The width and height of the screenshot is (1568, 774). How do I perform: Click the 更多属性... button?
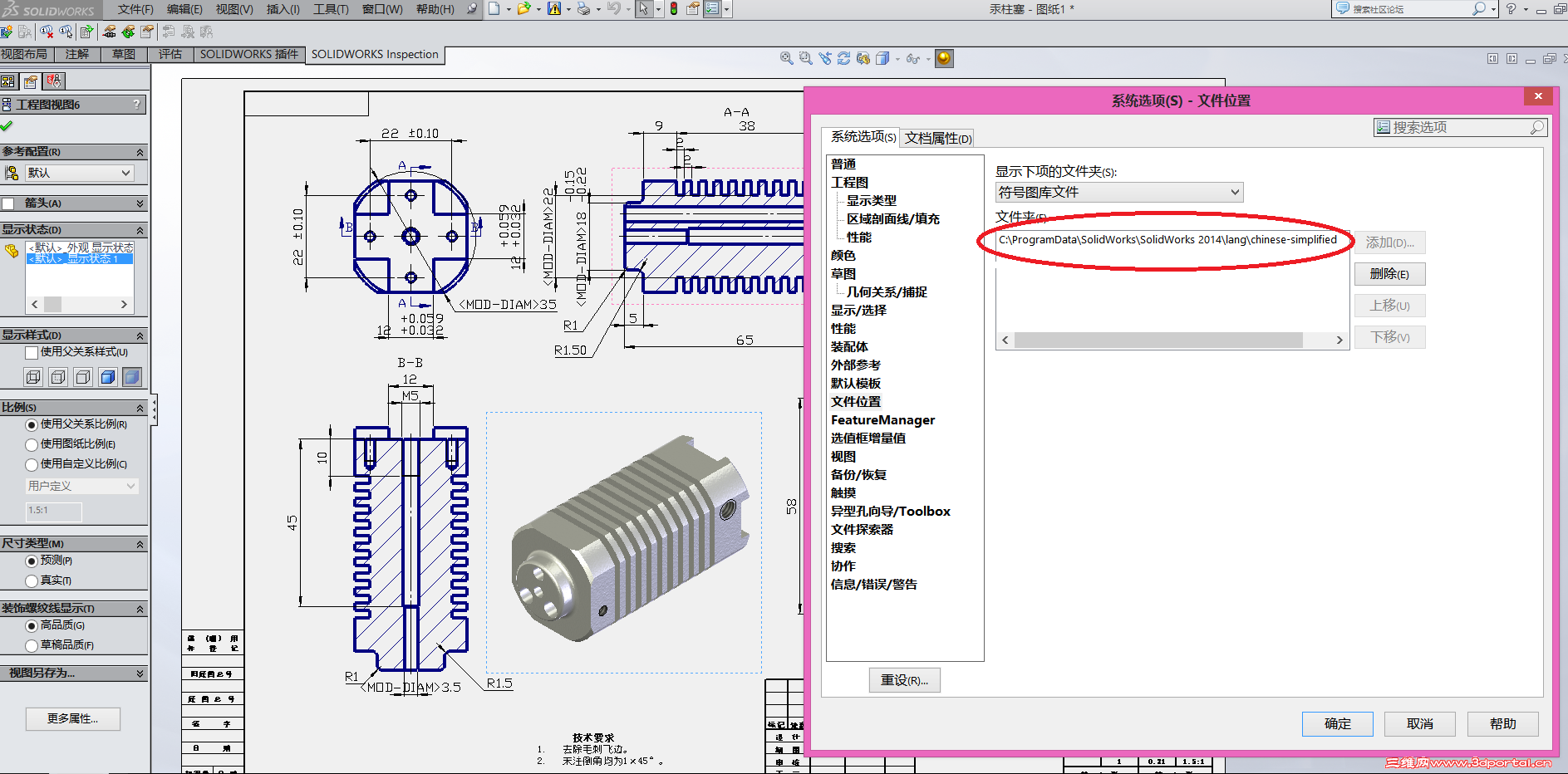[x=73, y=719]
